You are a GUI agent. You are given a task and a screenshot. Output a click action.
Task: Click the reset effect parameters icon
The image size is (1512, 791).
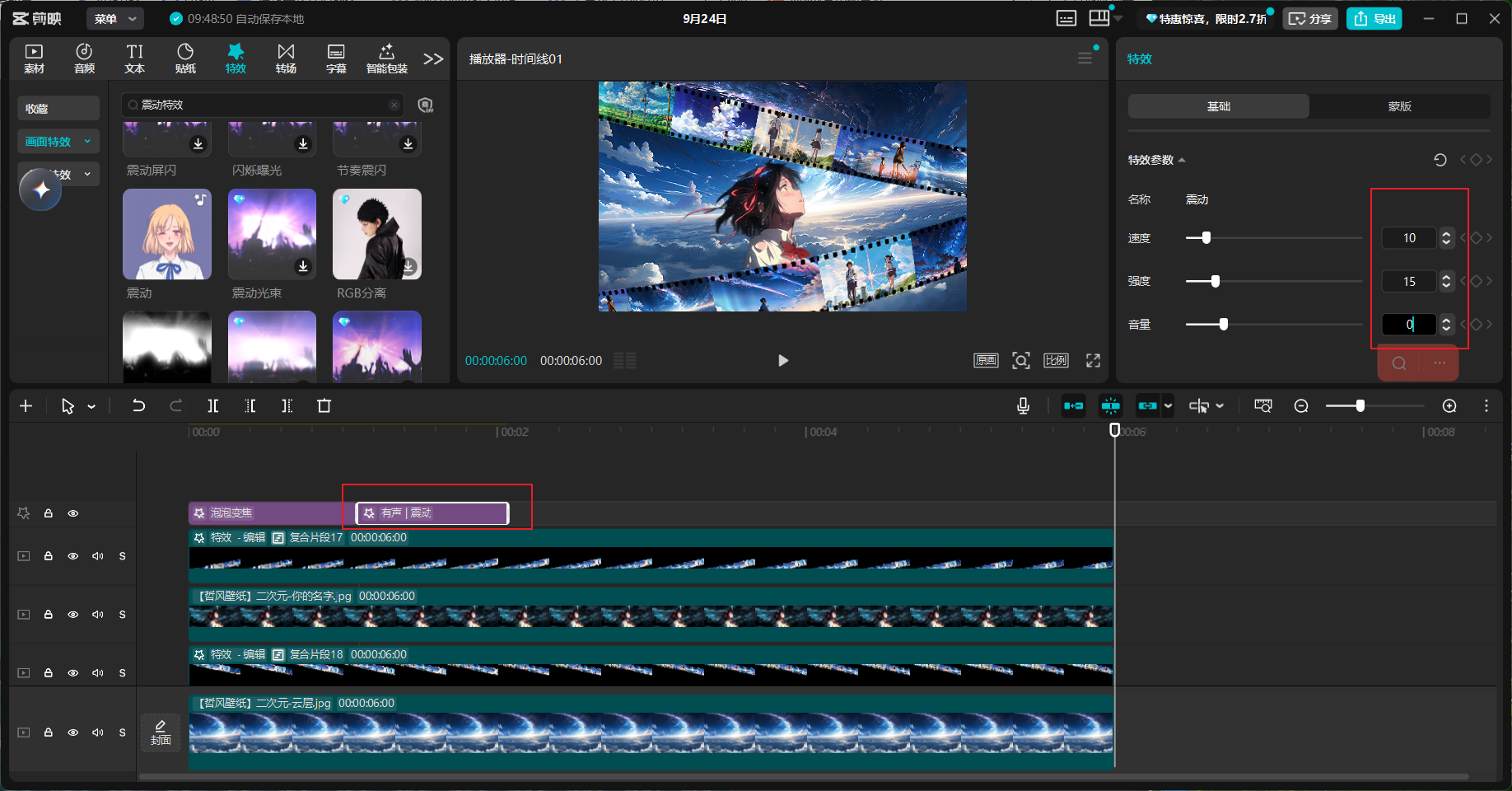pyautogui.click(x=1440, y=160)
